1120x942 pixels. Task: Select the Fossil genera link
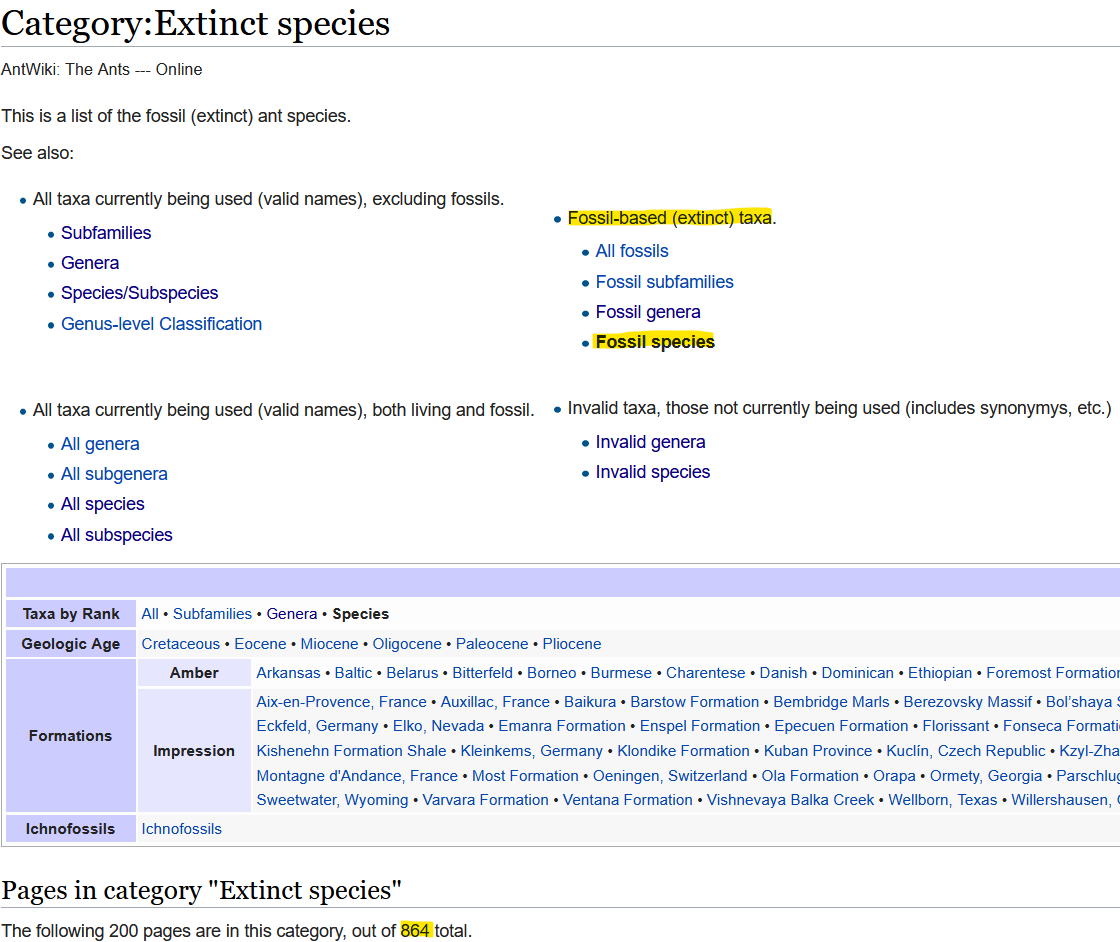[x=648, y=312]
